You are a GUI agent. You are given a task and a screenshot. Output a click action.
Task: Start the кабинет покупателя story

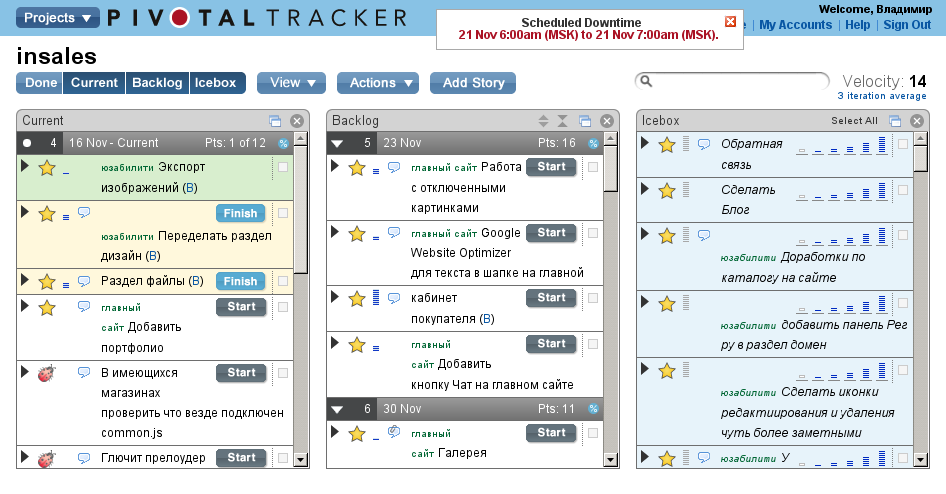tap(551, 297)
